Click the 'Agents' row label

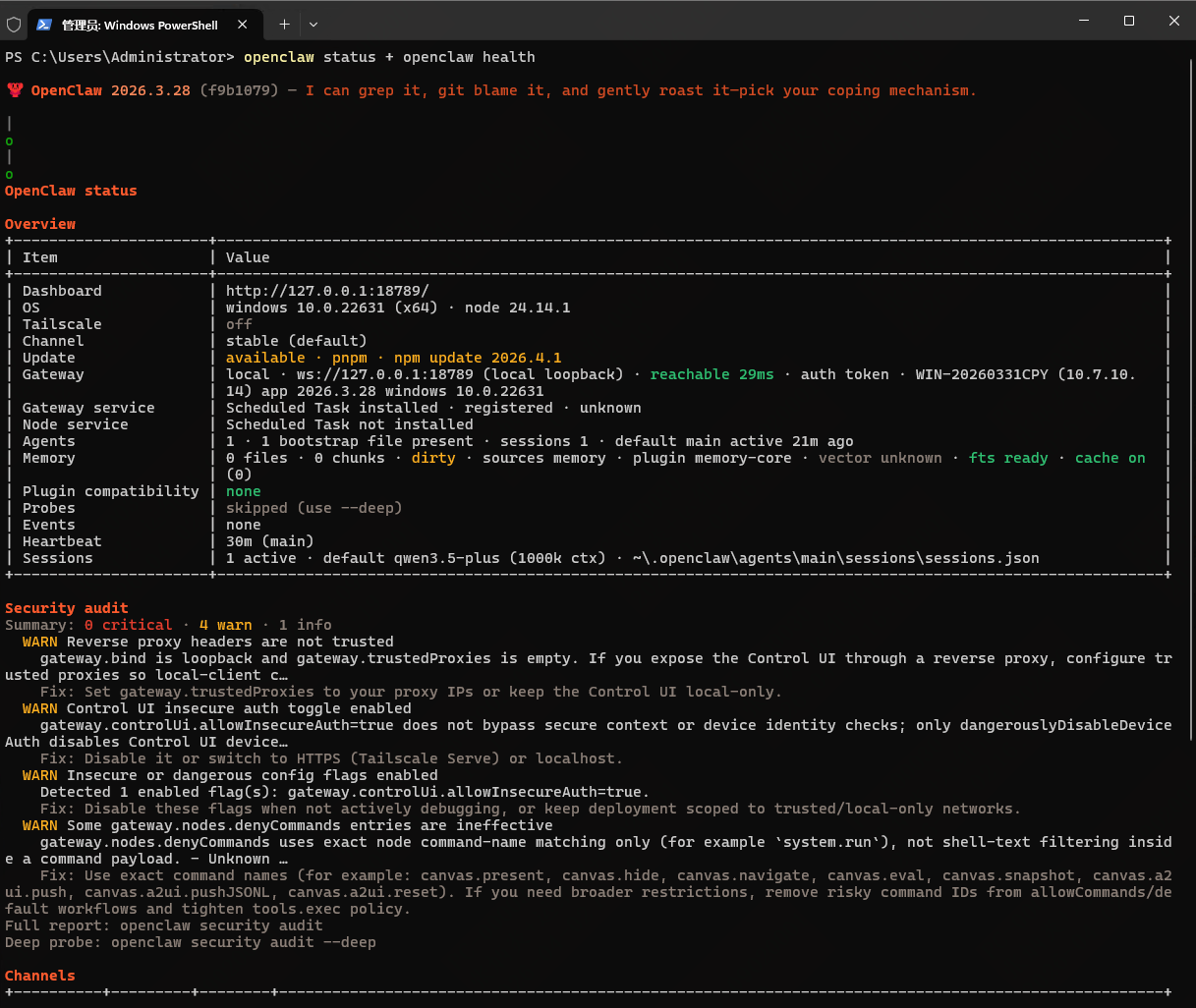pos(49,441)
